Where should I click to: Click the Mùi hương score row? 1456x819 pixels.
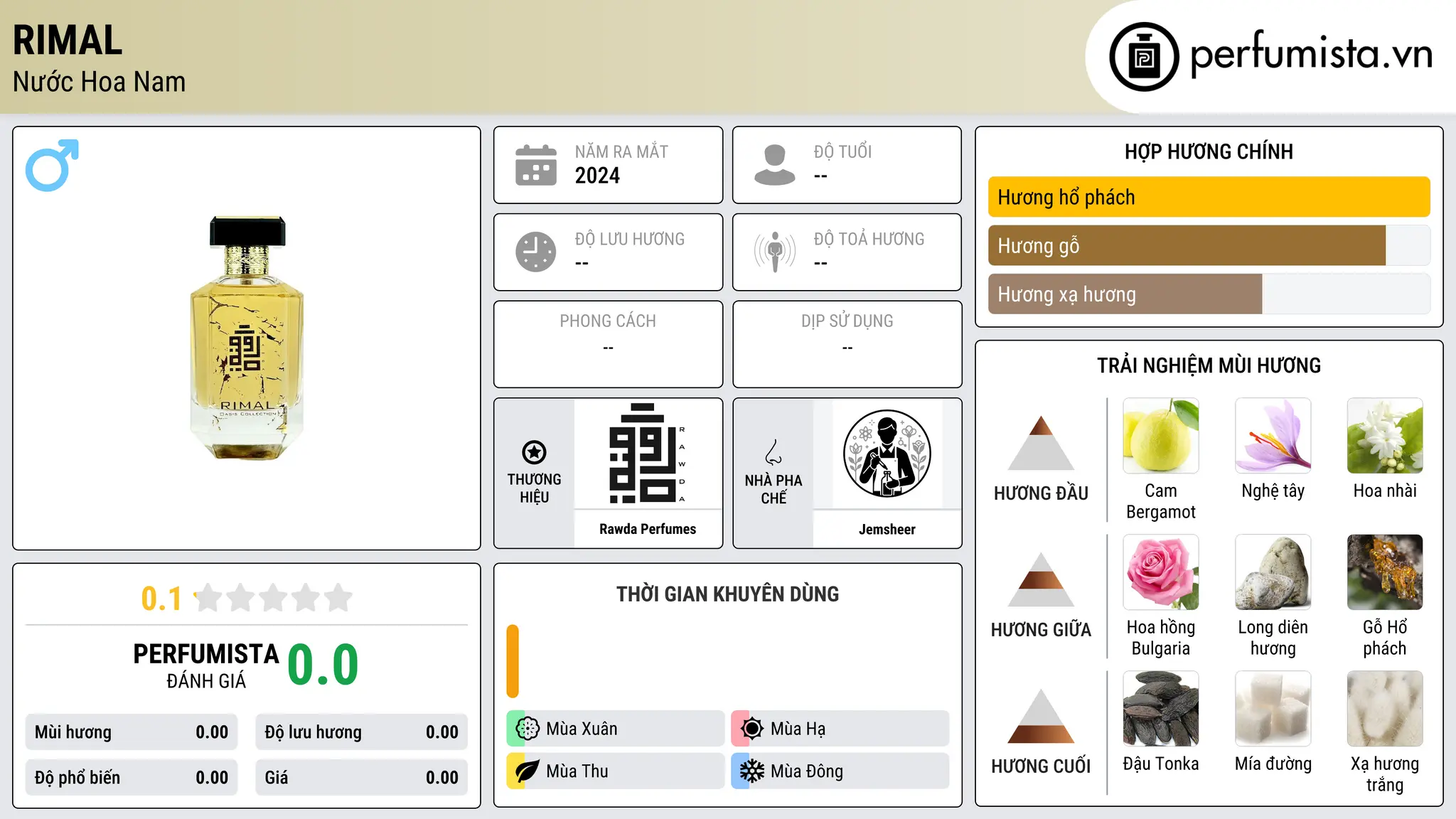tap(132, 732)
